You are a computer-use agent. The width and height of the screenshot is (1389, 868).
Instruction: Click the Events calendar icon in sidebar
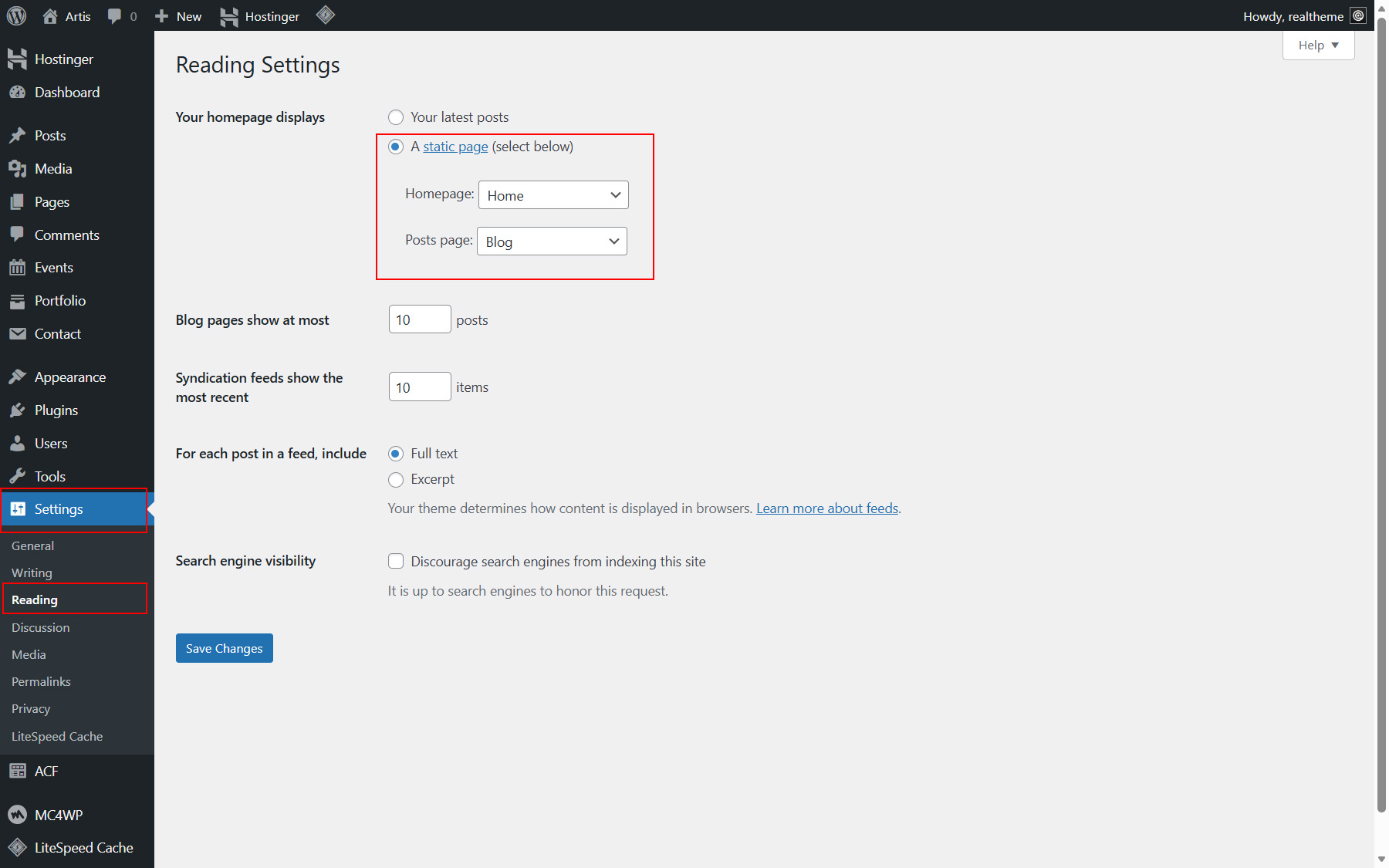click(x=17, y=268)
